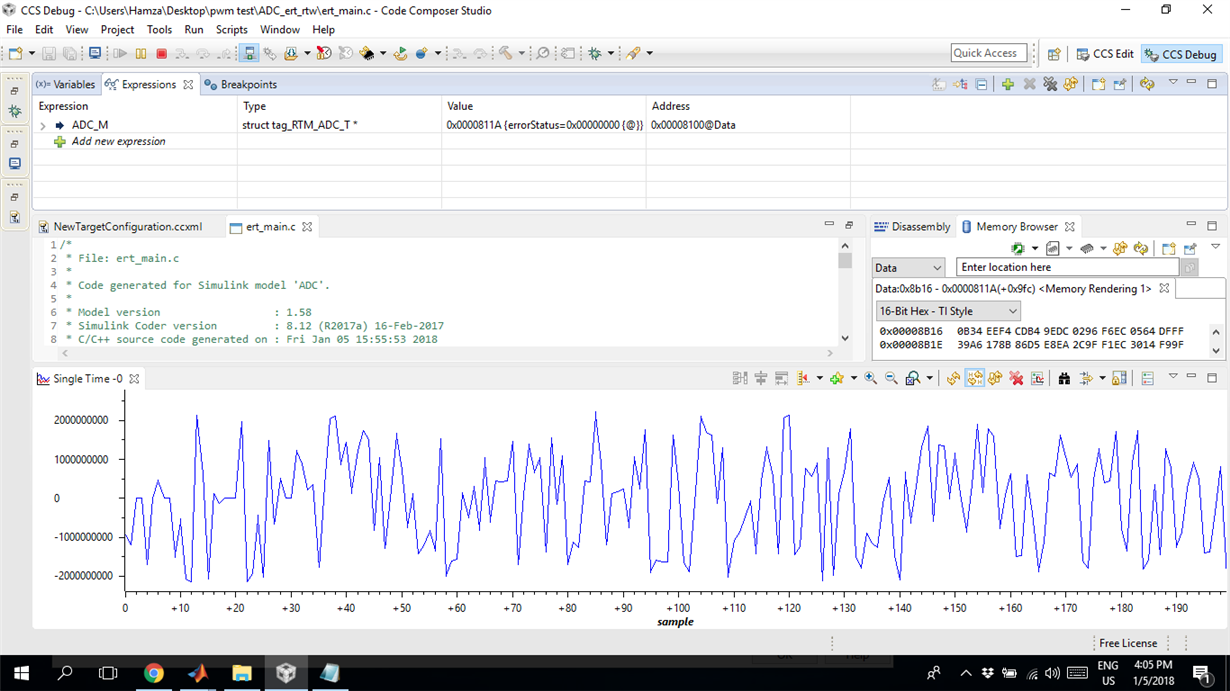The height and width of the screenshot is (691, 1230).
Task: Click the Suspend (pause) debug icon
Action: pyautogui.click(x=140, y=53)
